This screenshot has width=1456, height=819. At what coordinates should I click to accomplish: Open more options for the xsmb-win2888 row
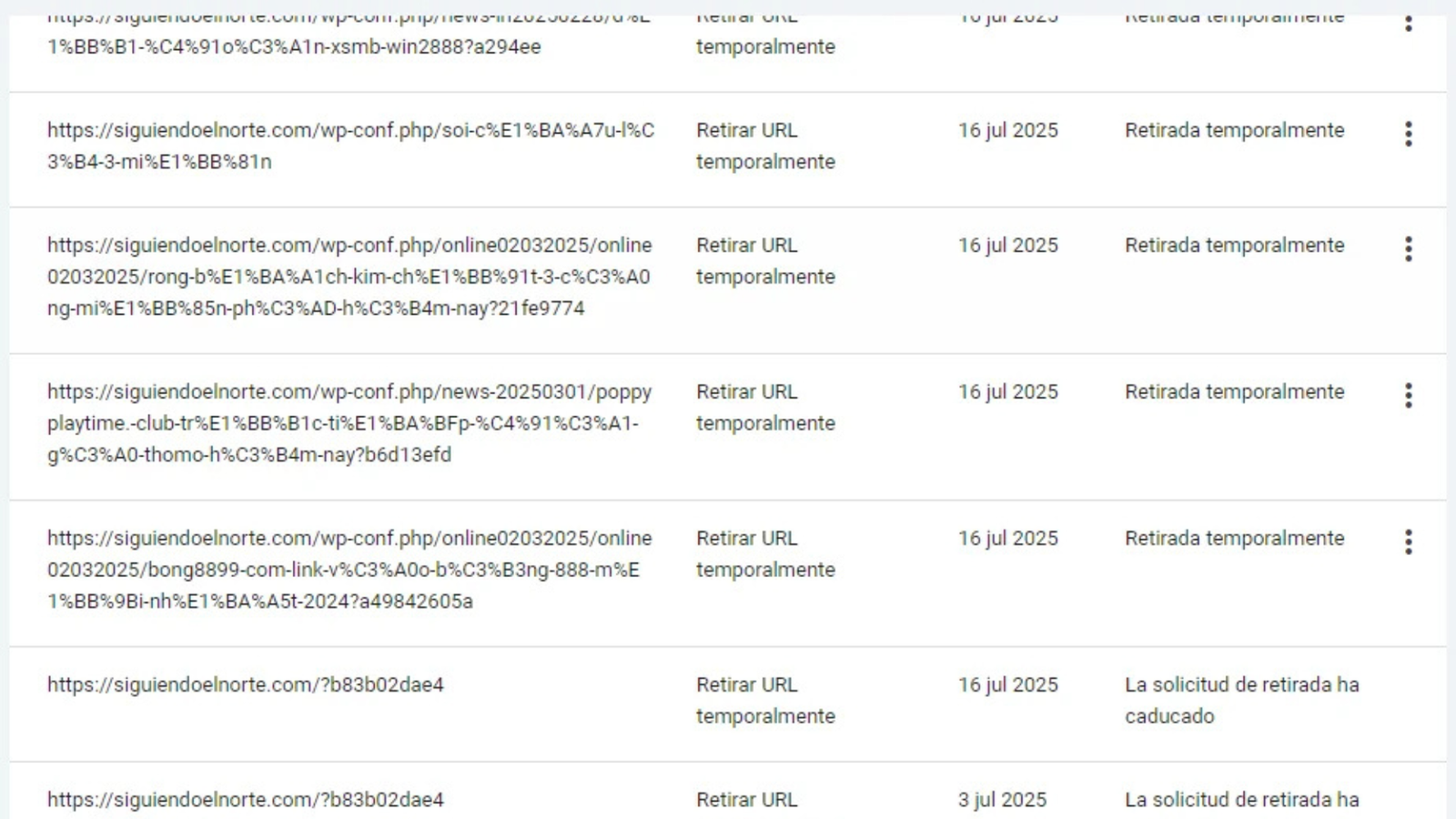(1408, 24)
